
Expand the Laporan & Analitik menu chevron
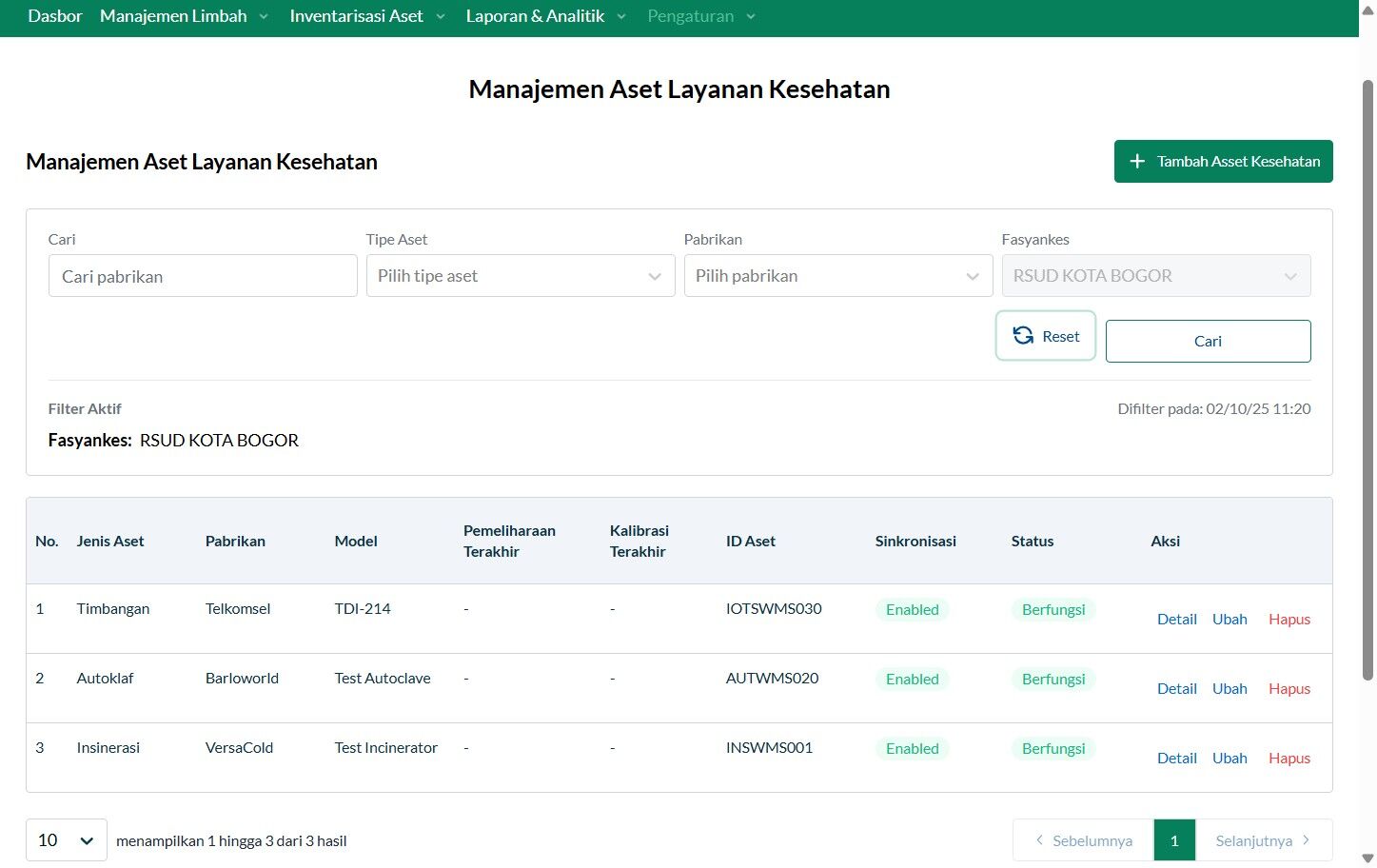click(x=621, y=17)
